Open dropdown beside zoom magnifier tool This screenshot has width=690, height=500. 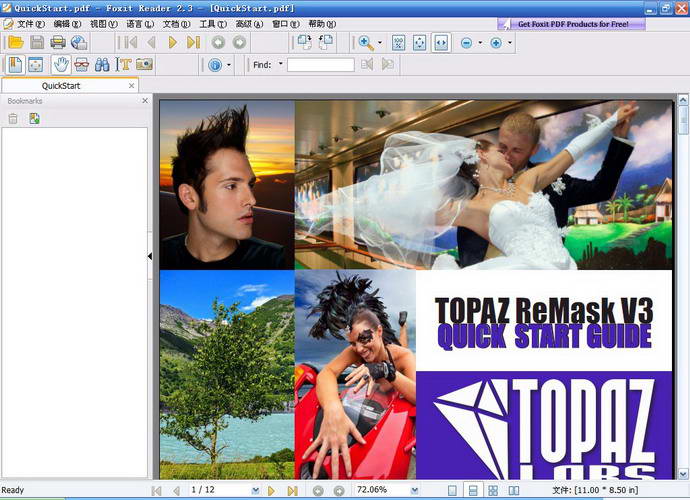click(380, 43)
